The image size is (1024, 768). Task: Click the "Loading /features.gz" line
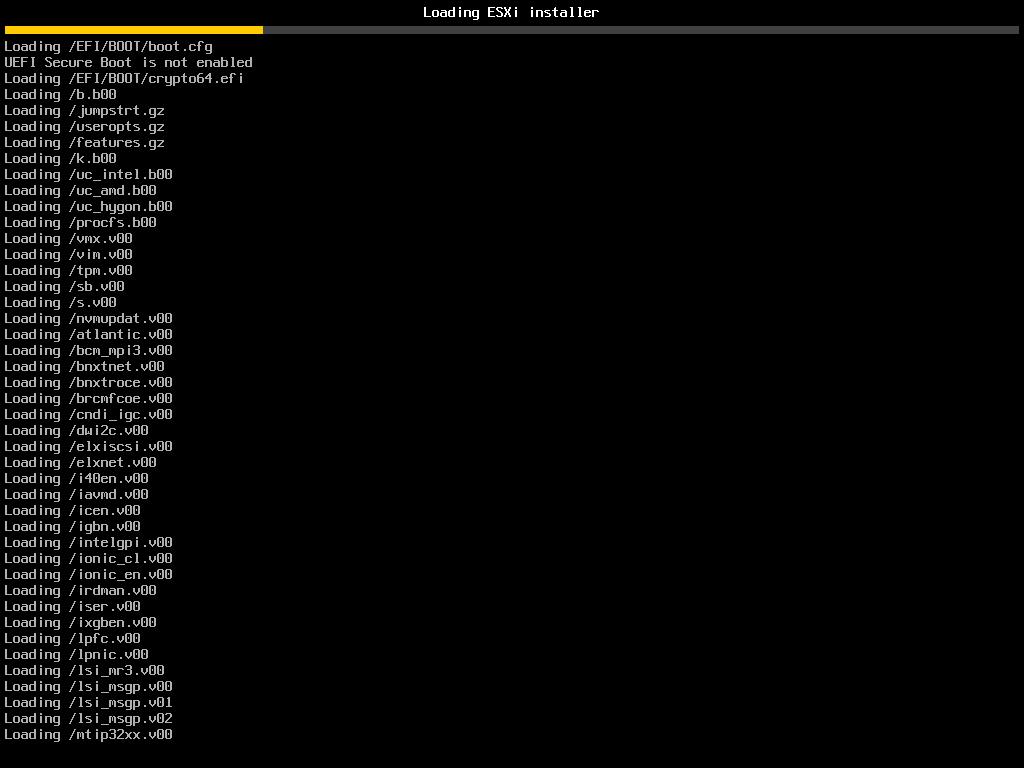pyautogui.click(x=84, y=142)
